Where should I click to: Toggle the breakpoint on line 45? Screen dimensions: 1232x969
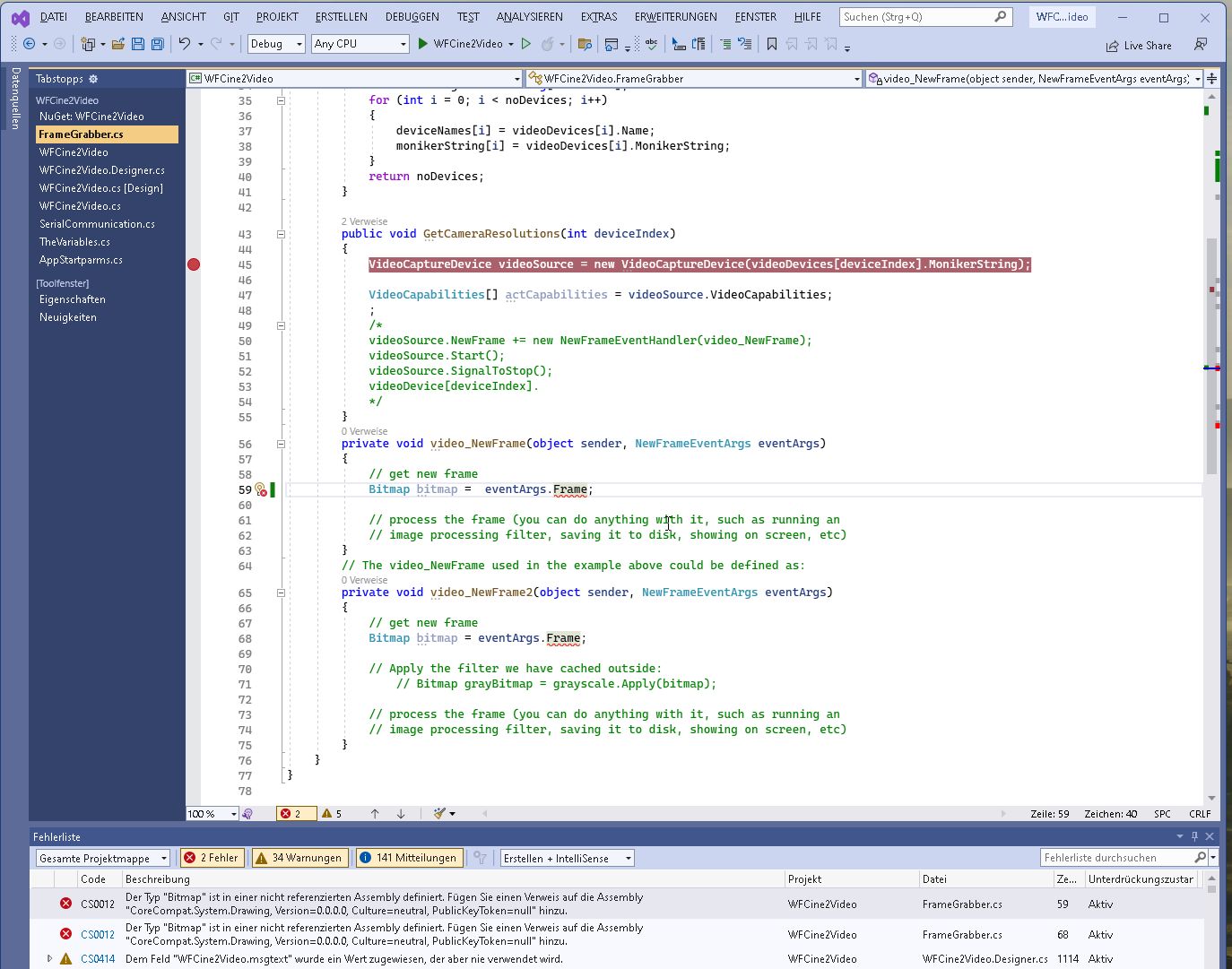tap(194, 264)
